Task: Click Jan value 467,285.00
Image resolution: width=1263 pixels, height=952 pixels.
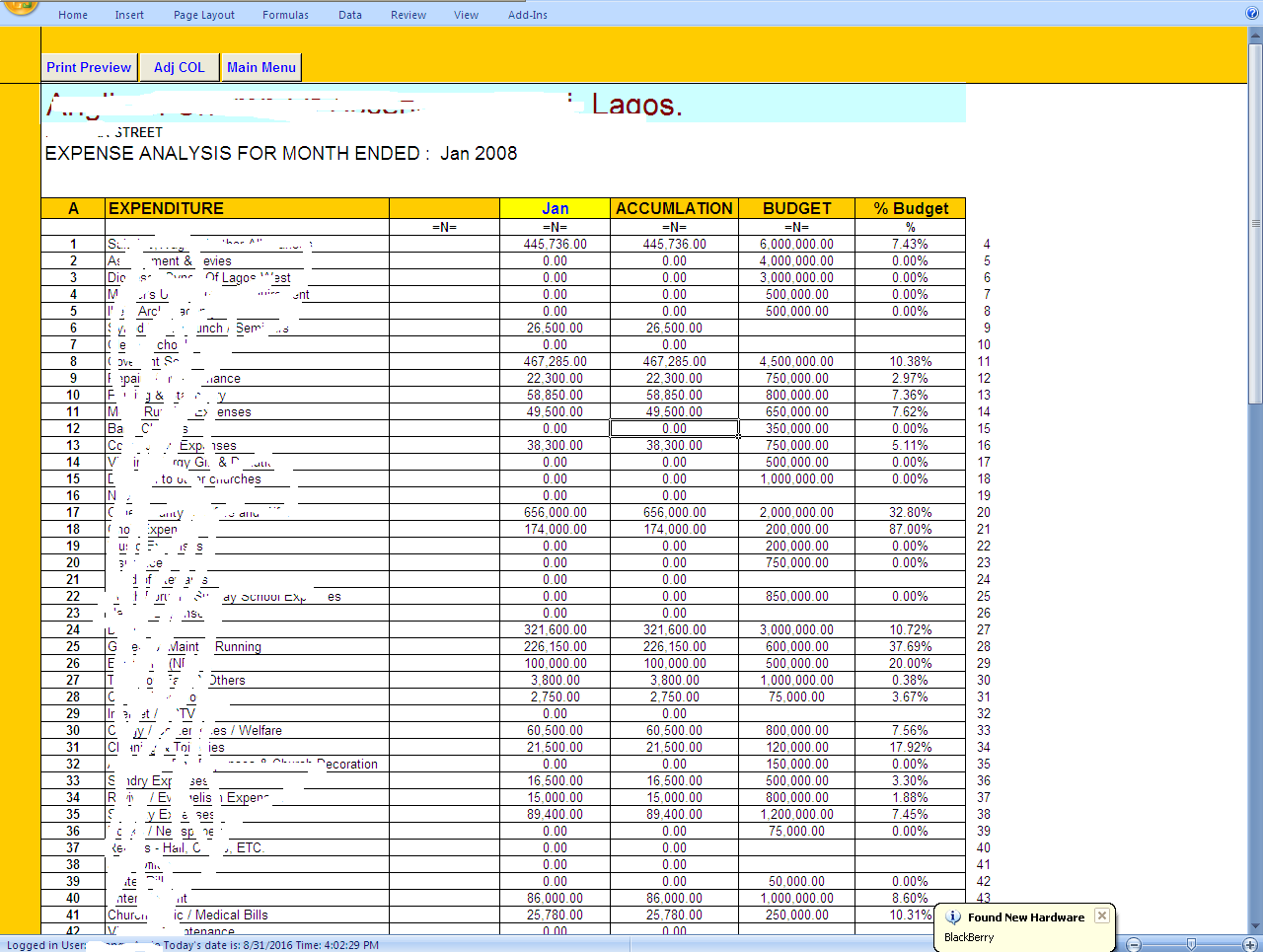Action: click(x=556, y=361)
